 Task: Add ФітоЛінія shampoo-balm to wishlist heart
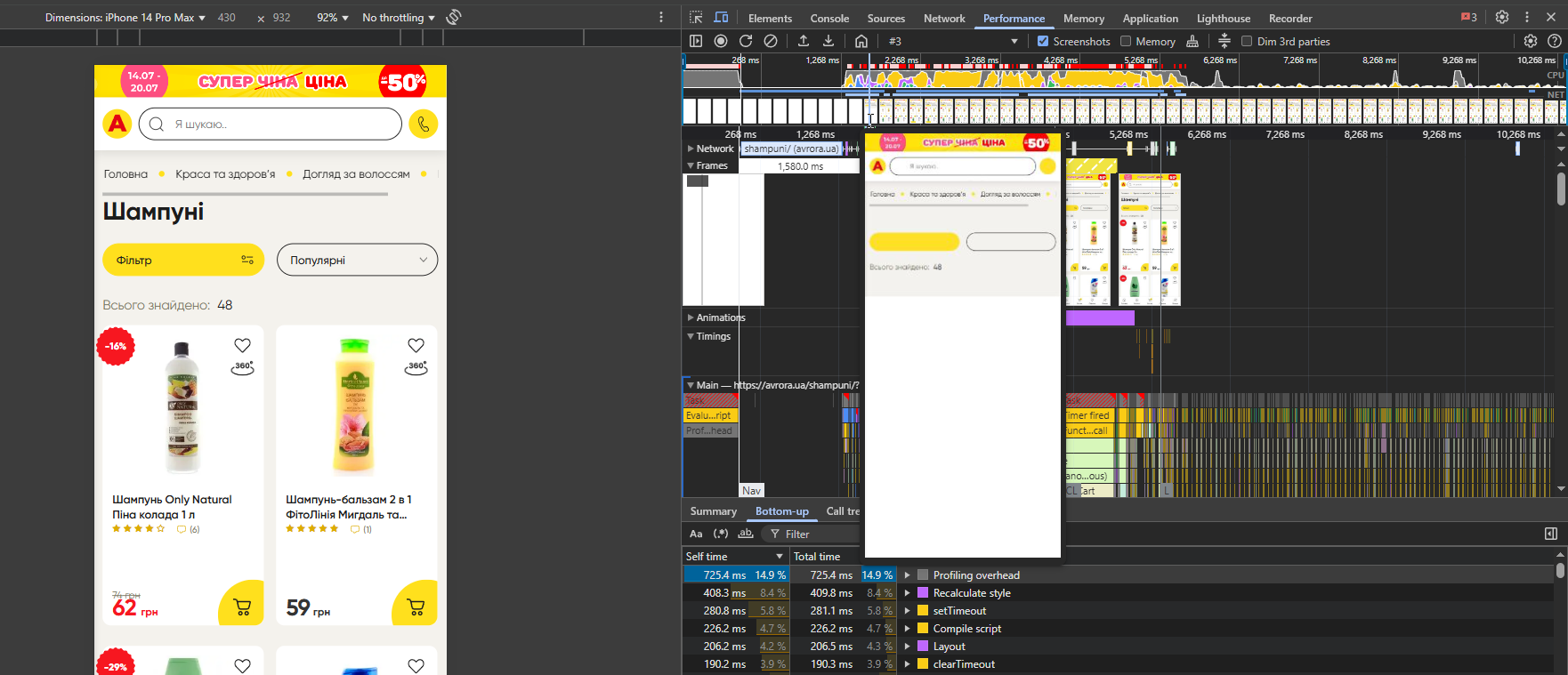416,345
